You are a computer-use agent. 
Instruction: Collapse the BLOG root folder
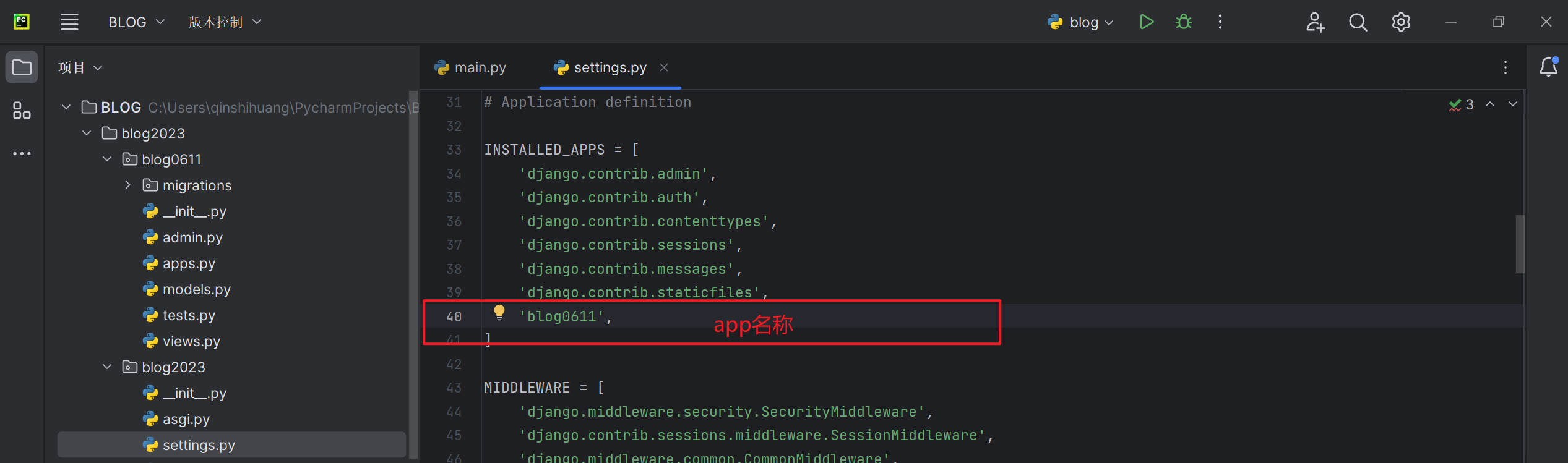point(66,107)
